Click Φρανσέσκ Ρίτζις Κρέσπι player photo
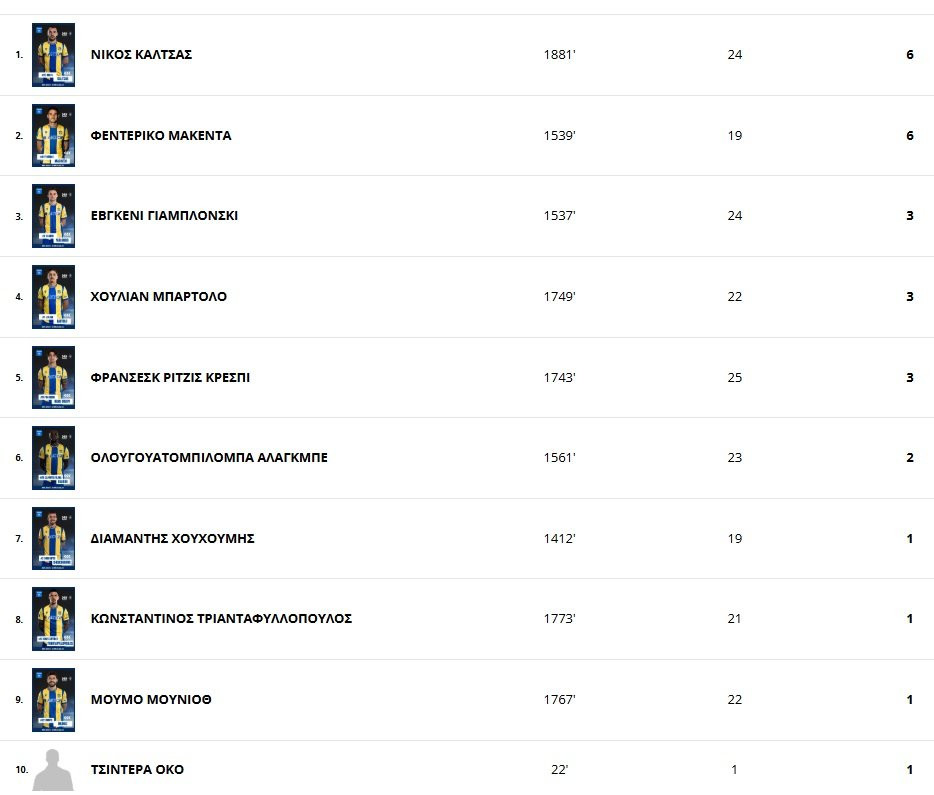Viewport: 934px width, 795px height. (53, 378)
